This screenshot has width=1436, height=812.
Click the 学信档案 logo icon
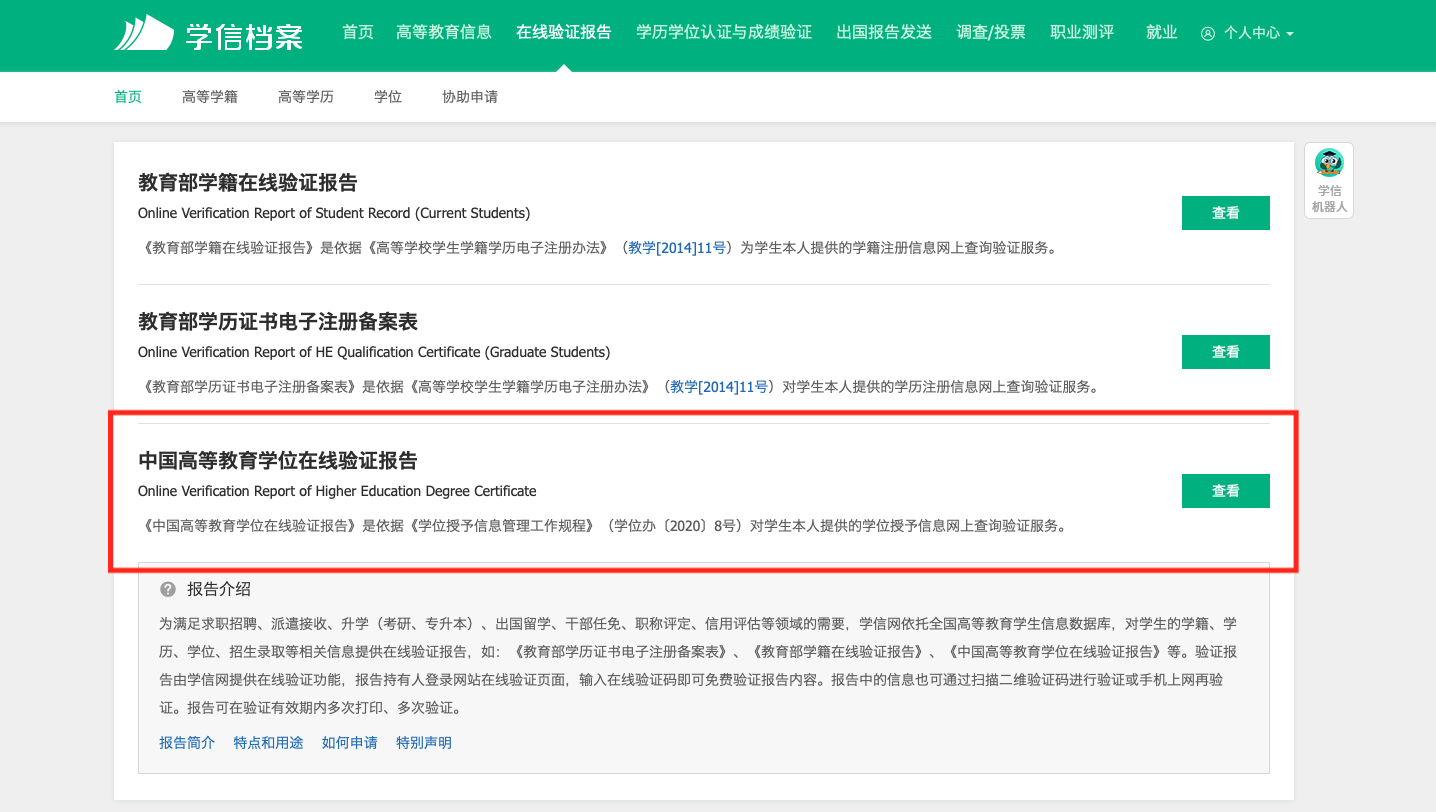(x=144, y=33)
